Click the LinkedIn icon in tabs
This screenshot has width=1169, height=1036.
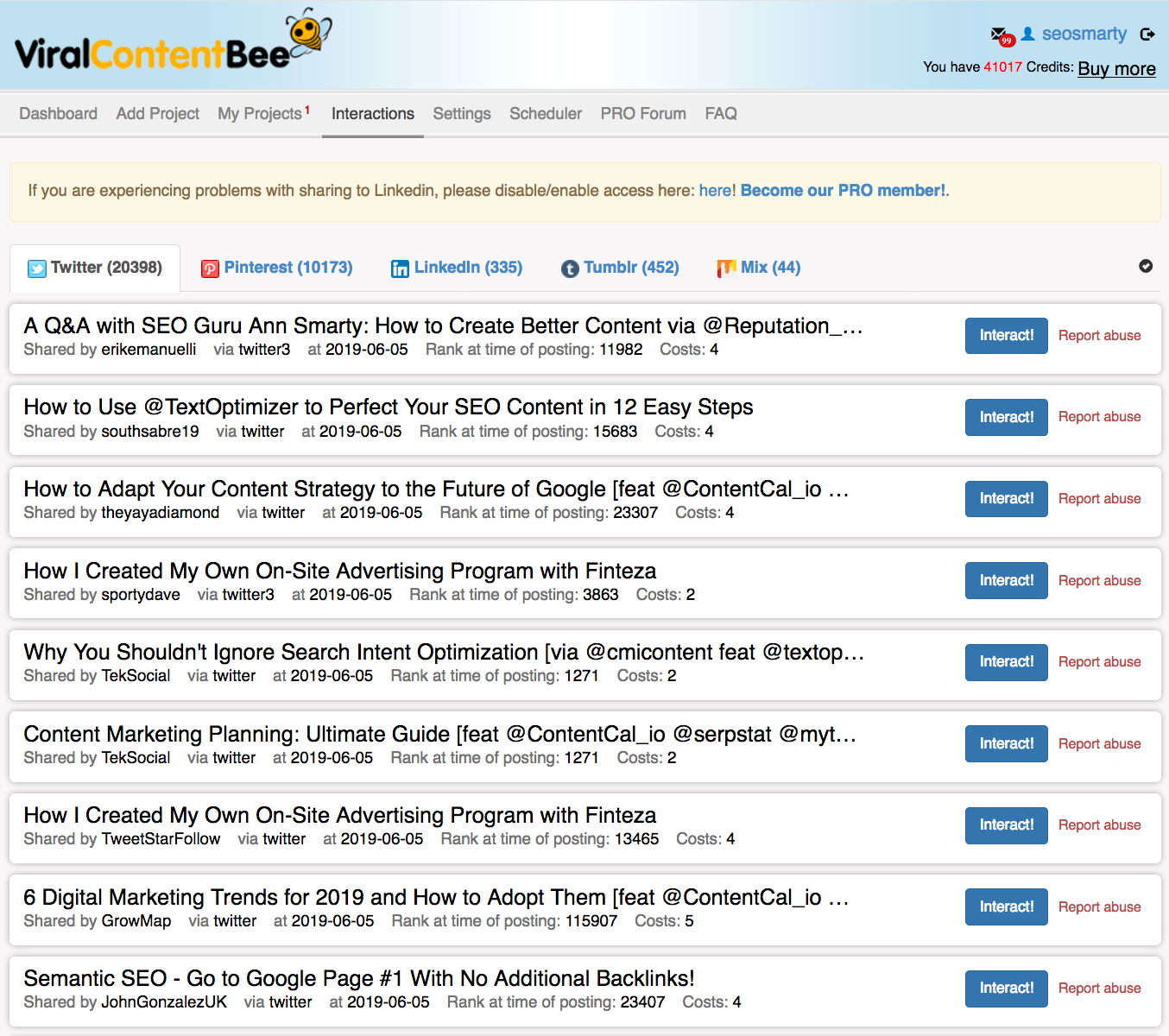click(x=400, y=268)
